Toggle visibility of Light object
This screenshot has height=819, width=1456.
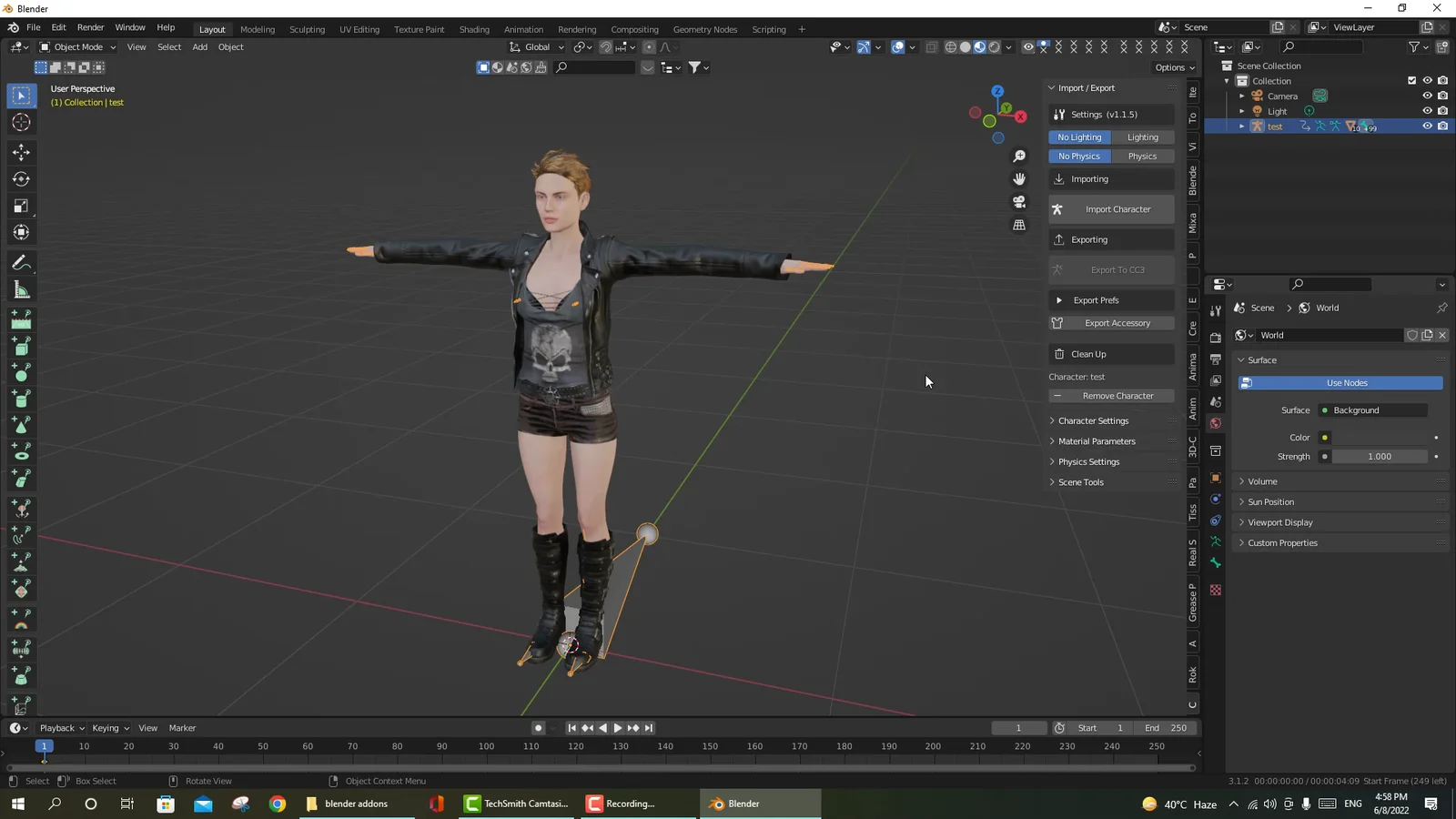click(x=1427, y=111)
